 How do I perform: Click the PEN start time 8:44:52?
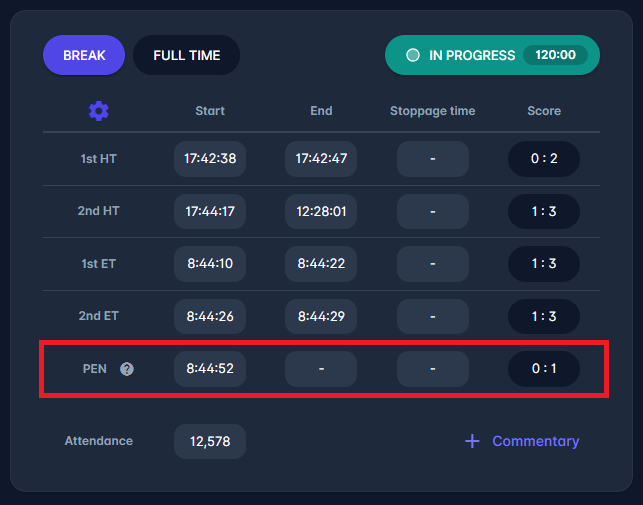click(210, 369)
